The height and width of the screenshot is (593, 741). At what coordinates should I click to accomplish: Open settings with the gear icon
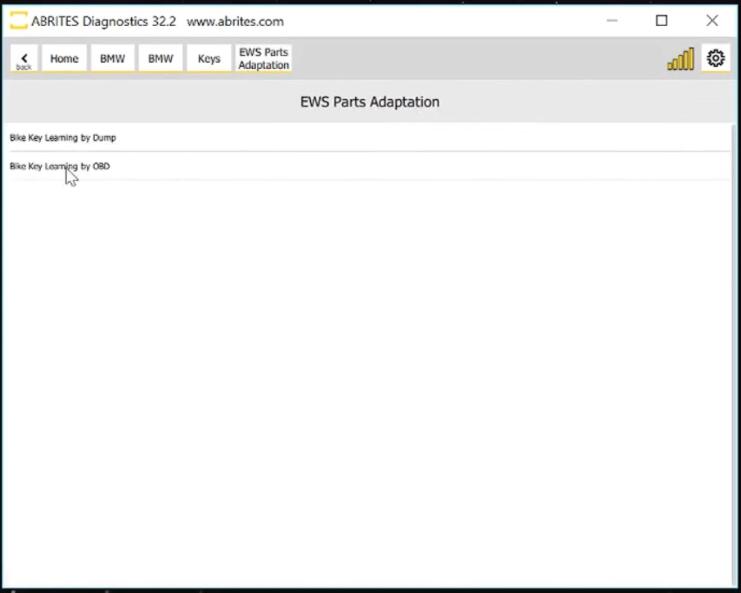tap(715, 58)
